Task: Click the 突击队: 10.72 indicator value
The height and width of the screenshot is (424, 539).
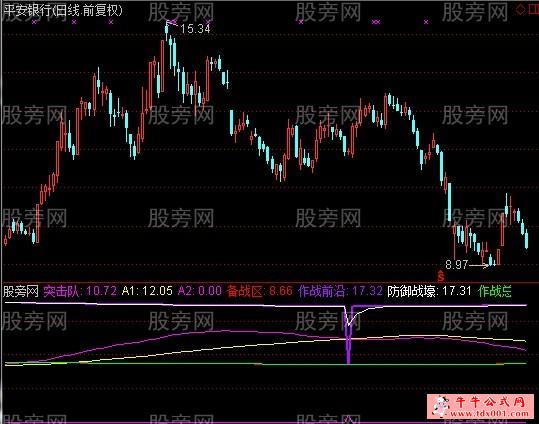Action: click(80, 291)
